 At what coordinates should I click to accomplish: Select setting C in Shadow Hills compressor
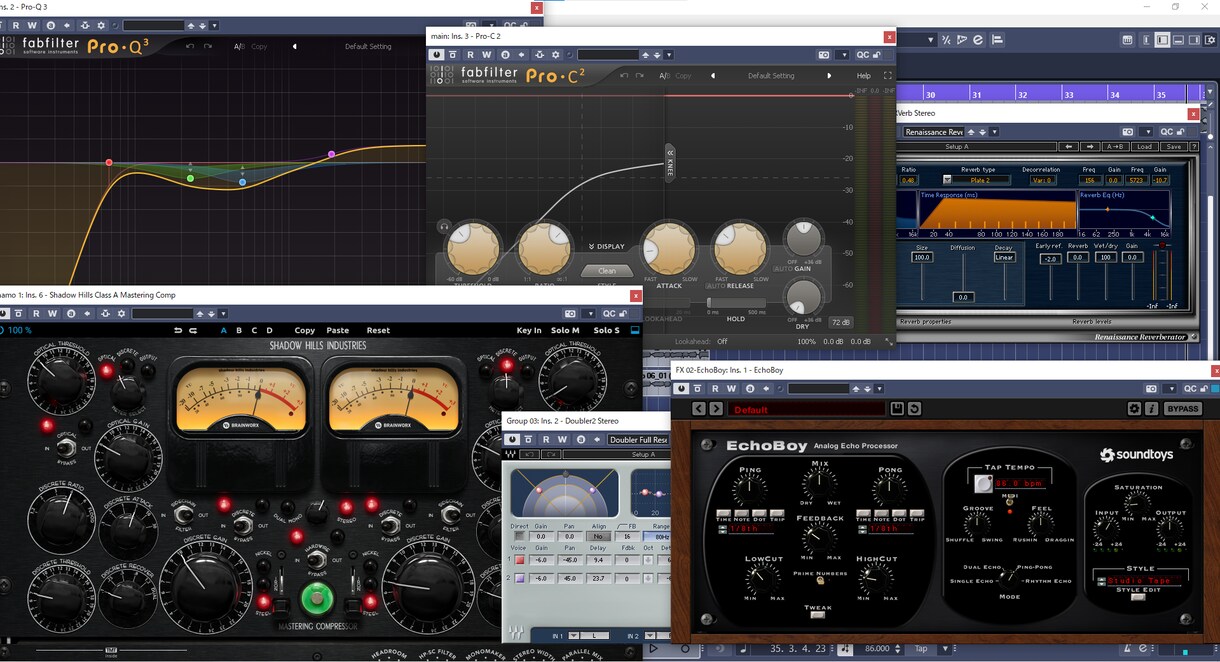[254, 330]
